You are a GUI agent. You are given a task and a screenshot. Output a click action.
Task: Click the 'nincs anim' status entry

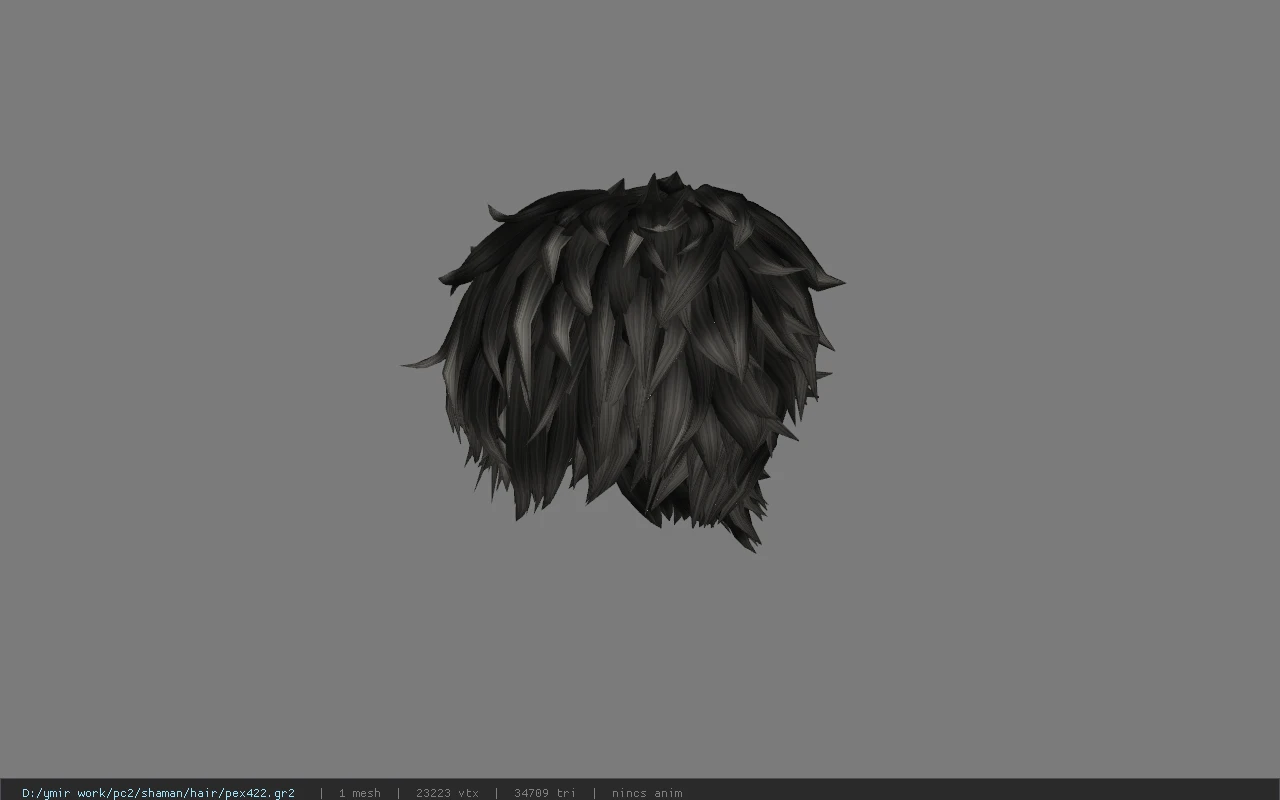(x=647, y=793)
